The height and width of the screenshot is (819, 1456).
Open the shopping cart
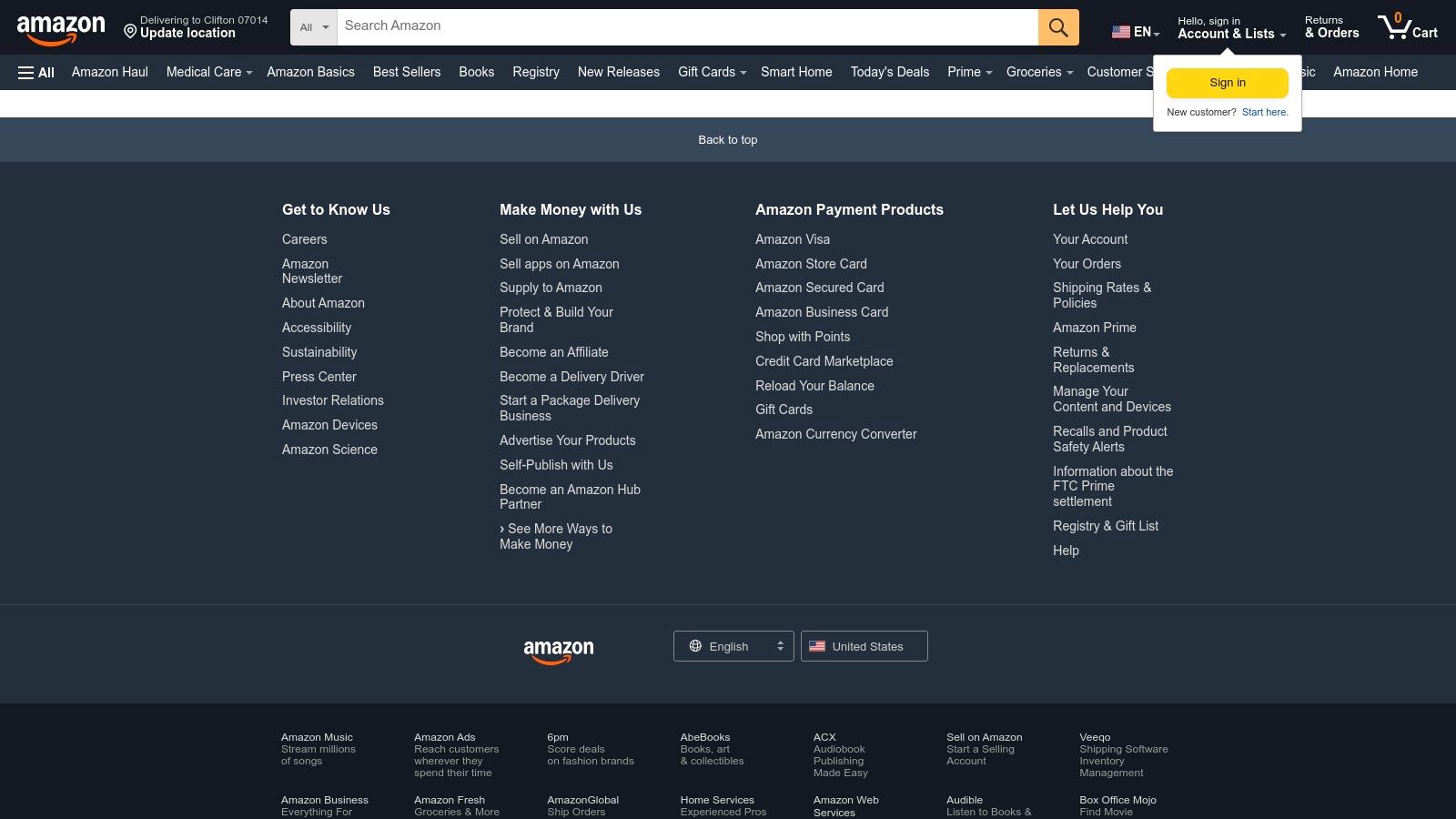point(1407,27)
